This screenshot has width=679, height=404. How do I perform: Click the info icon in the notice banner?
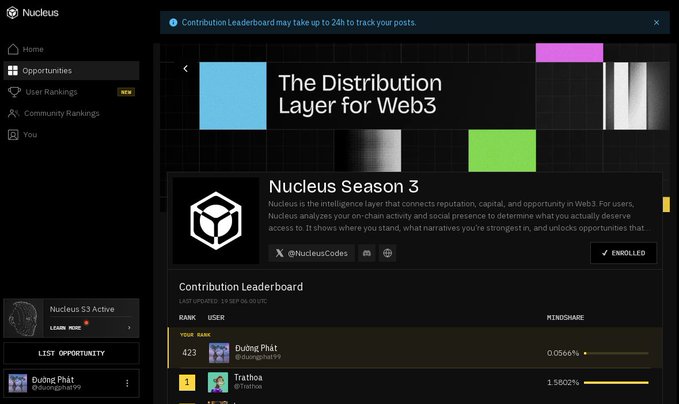point(173,23)
